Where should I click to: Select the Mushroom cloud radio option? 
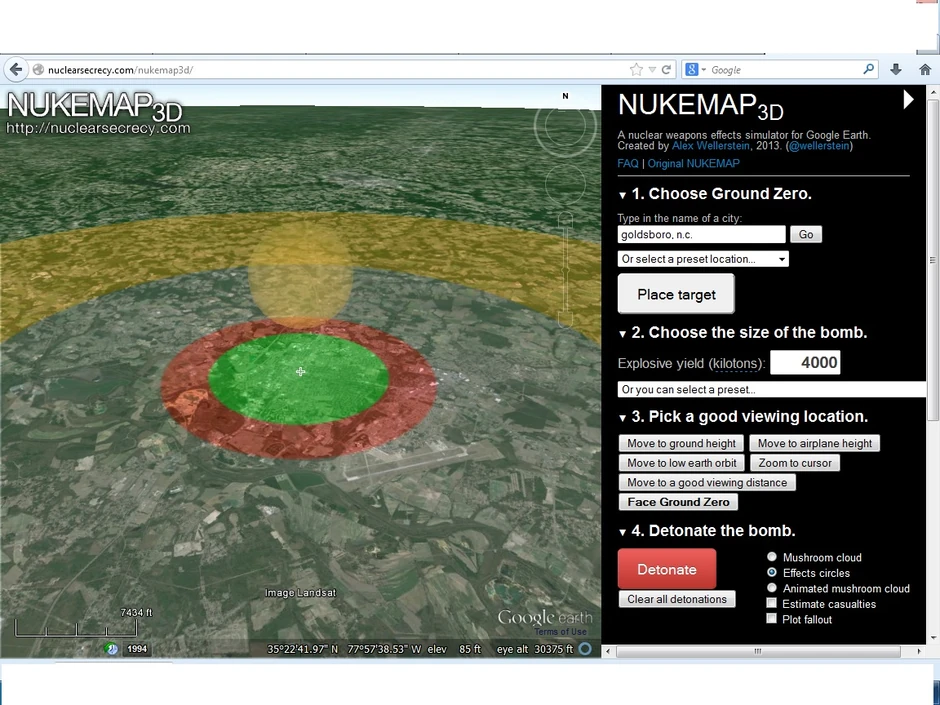click(772, 557)
